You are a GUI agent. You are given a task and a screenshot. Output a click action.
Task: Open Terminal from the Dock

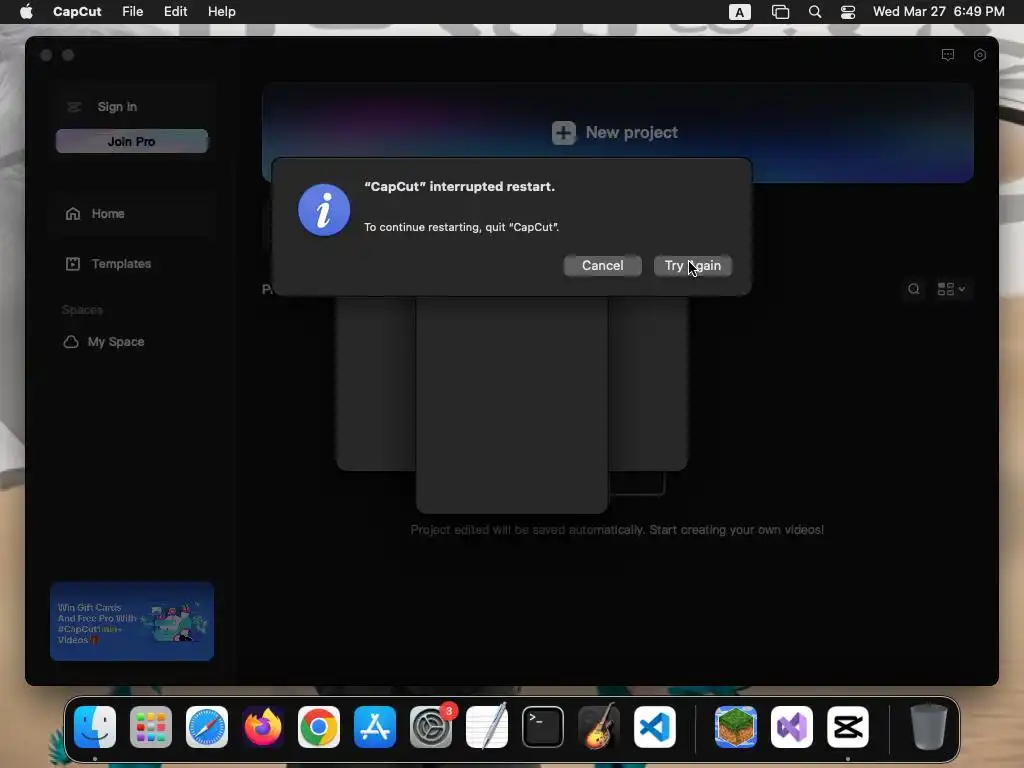[x=543, y=727]
